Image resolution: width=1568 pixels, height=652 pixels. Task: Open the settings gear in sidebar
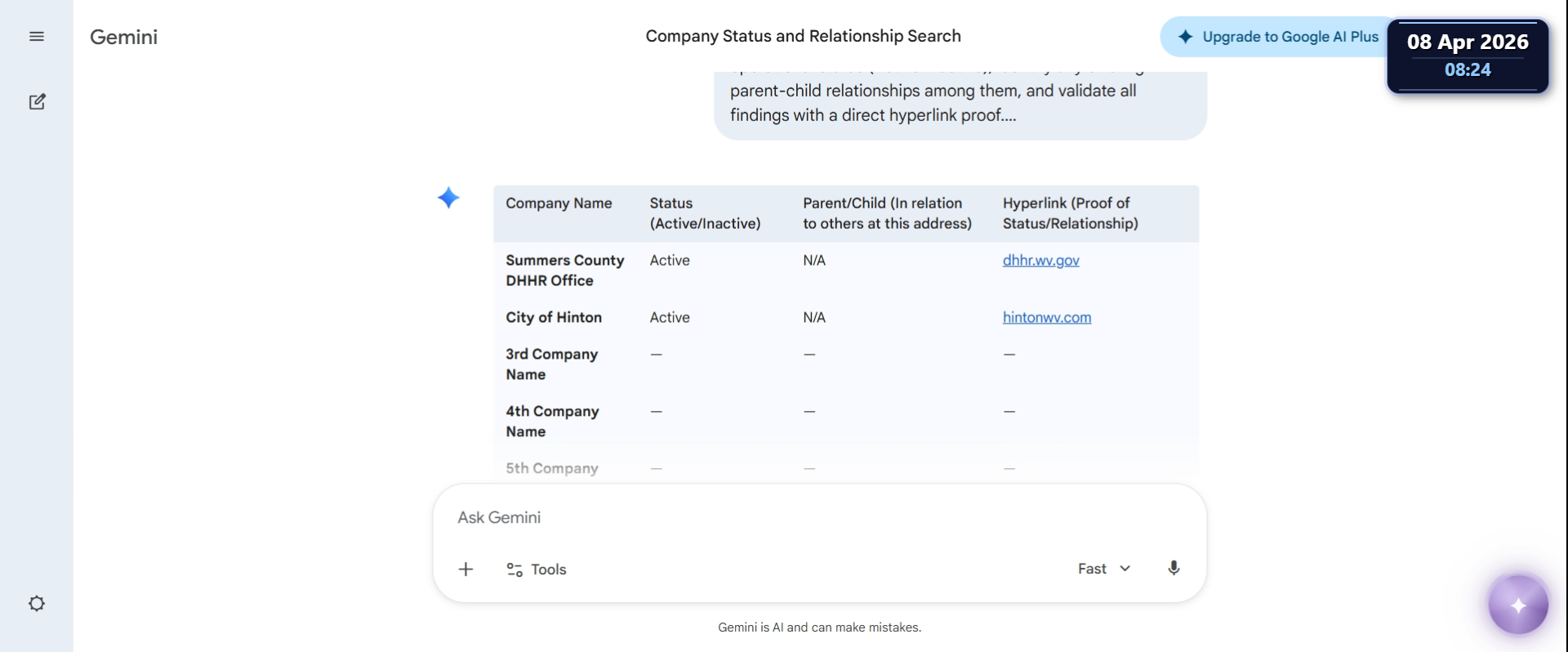(x=37, y=604)
